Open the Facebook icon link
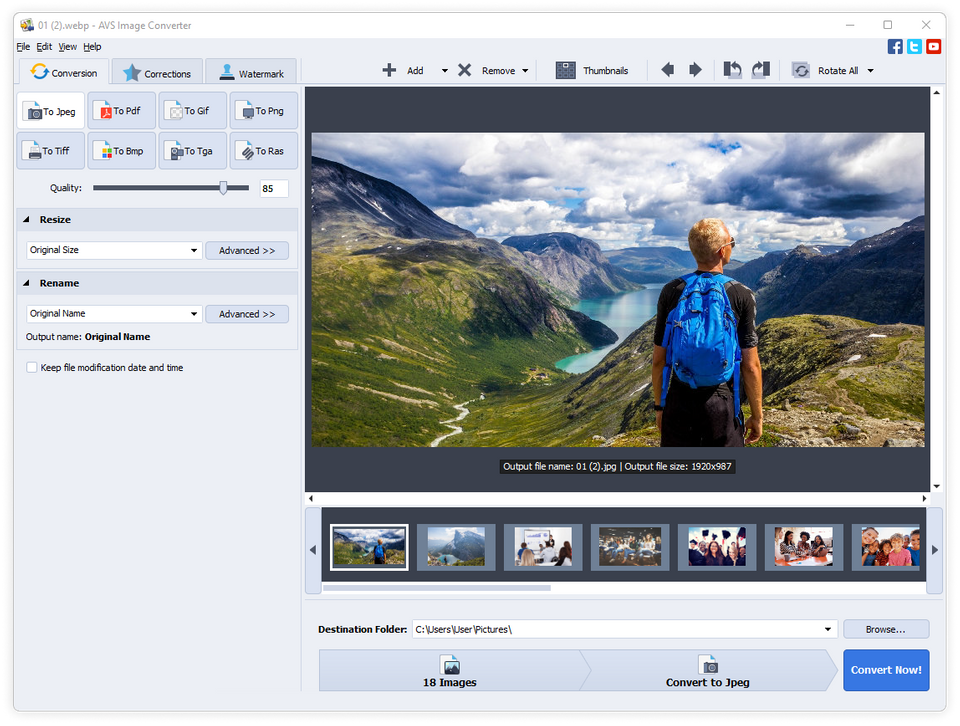Image resolution: width=960 pixels, height=726 pixels. click(x=895, y=46)
